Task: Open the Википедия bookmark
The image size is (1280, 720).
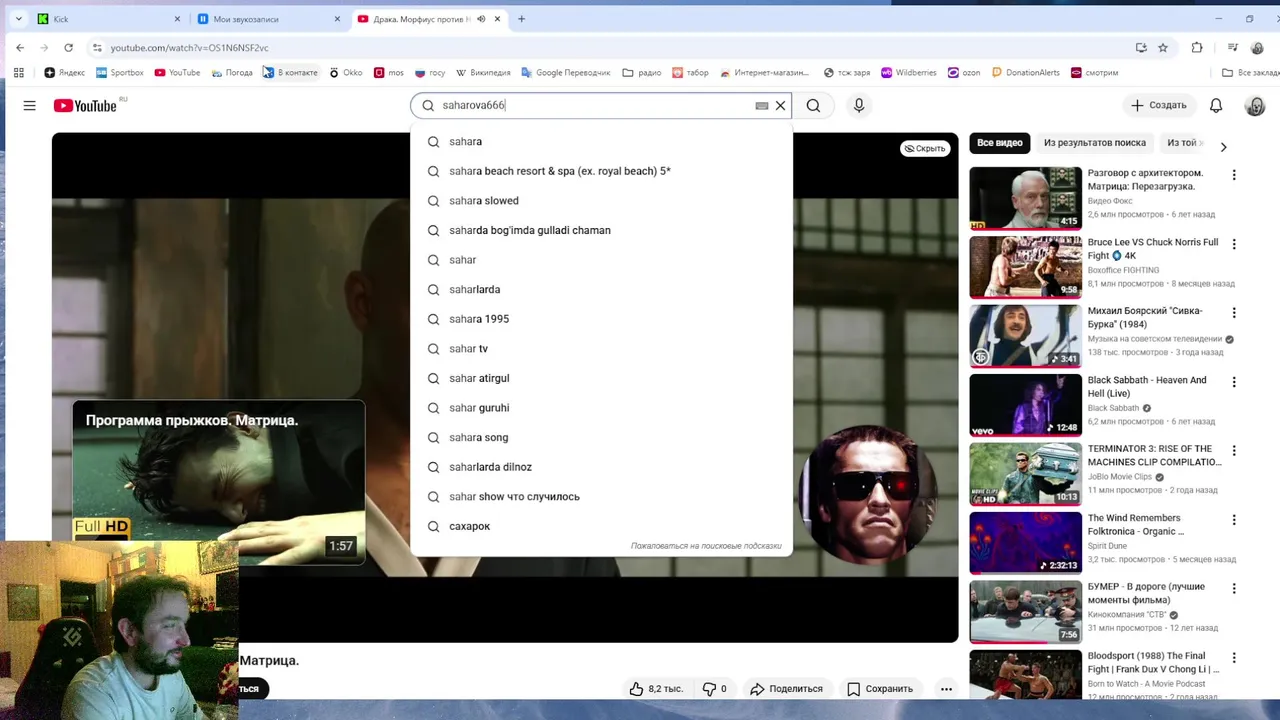Action: point(483,72)
